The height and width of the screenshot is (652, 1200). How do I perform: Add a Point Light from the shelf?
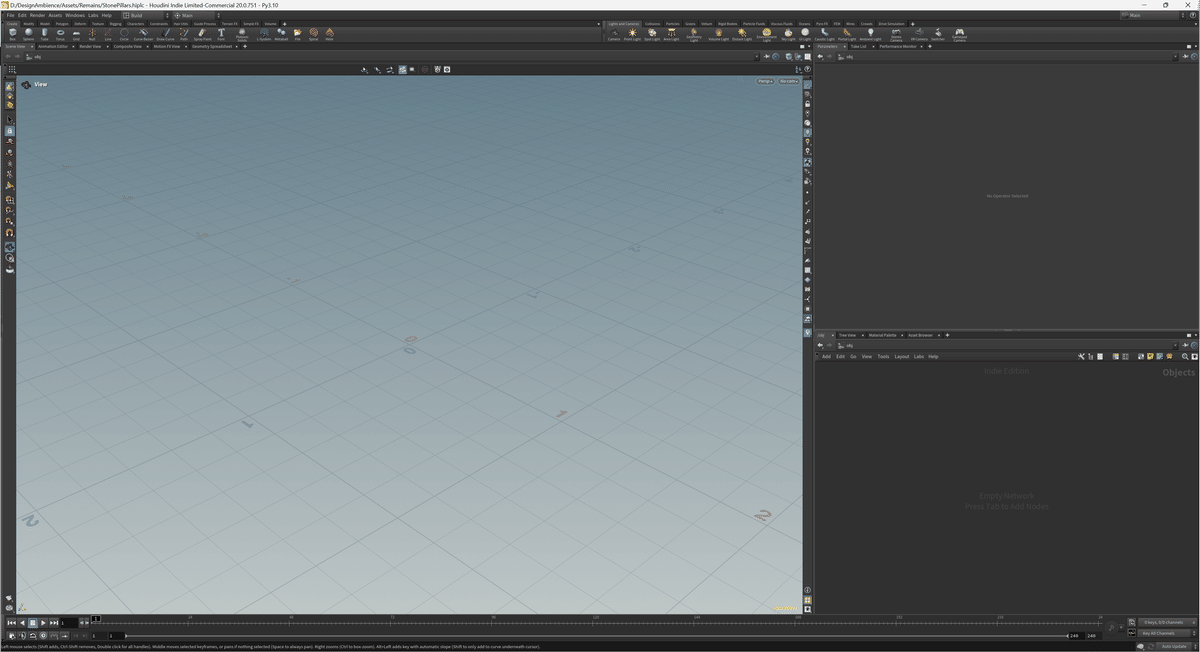632,33
